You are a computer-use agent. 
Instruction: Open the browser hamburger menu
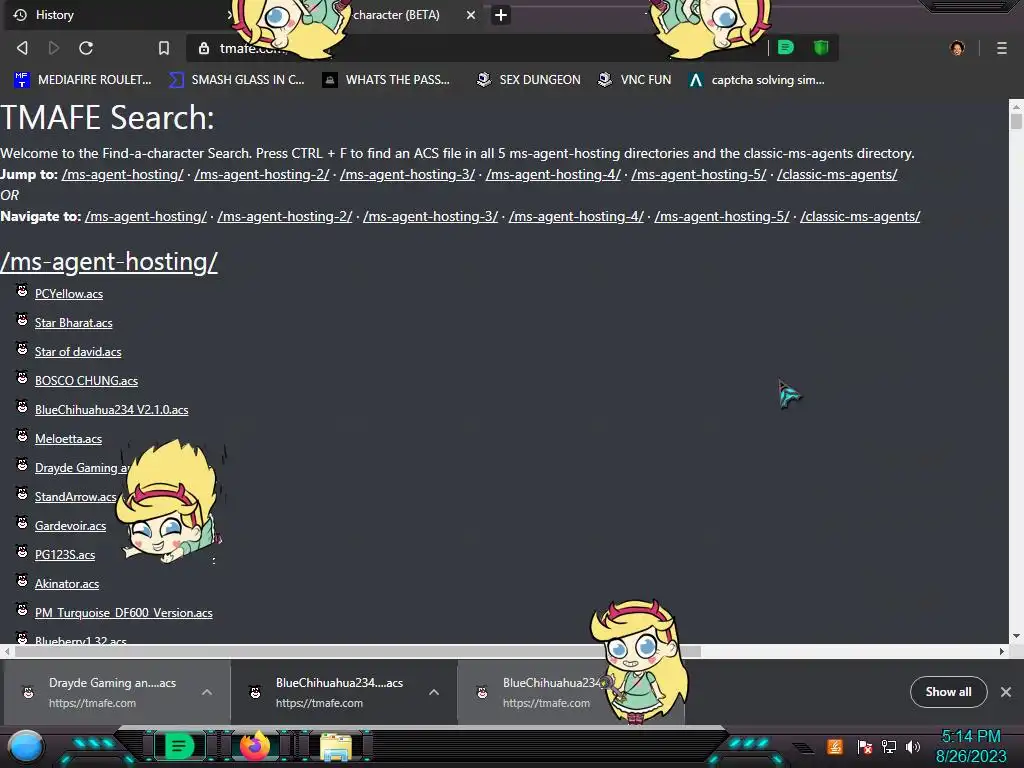click(x=1002, y=48)
